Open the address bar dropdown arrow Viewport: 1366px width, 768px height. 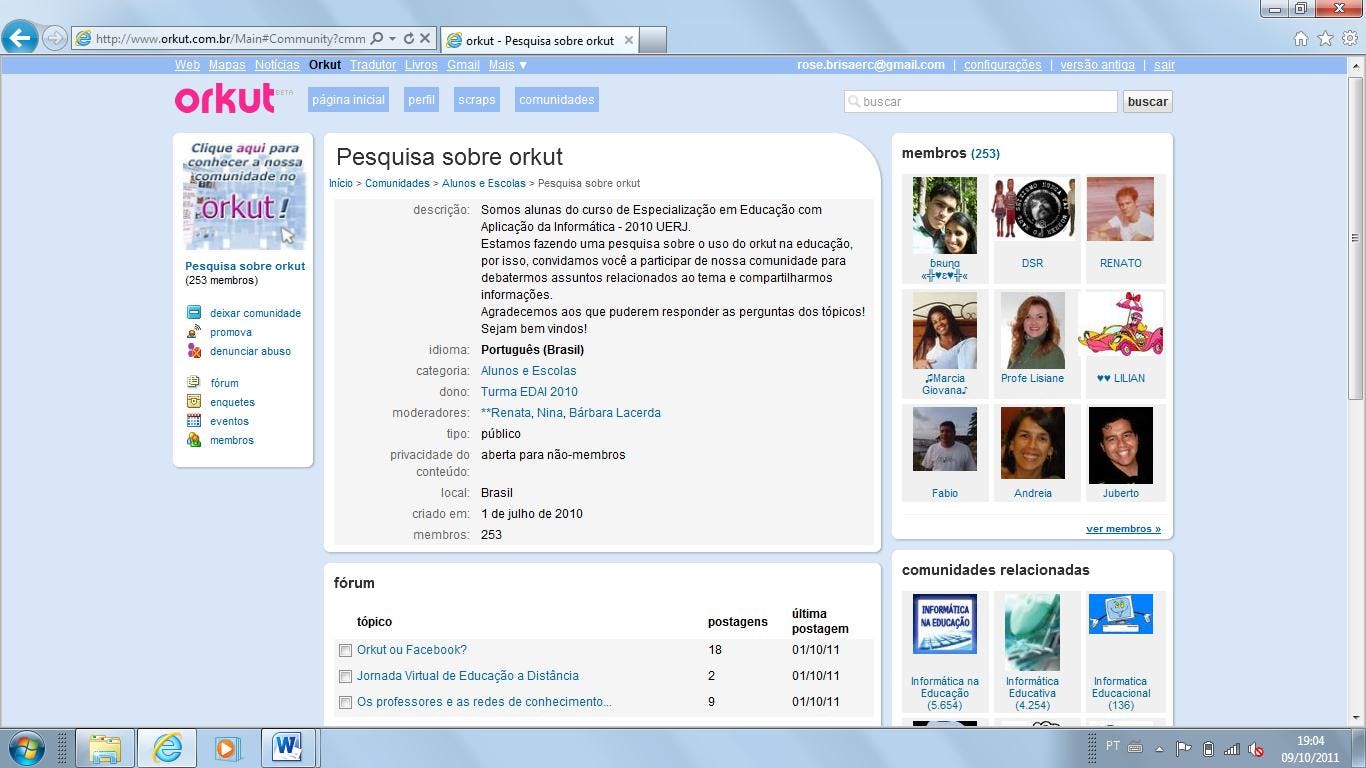point(391,39)
